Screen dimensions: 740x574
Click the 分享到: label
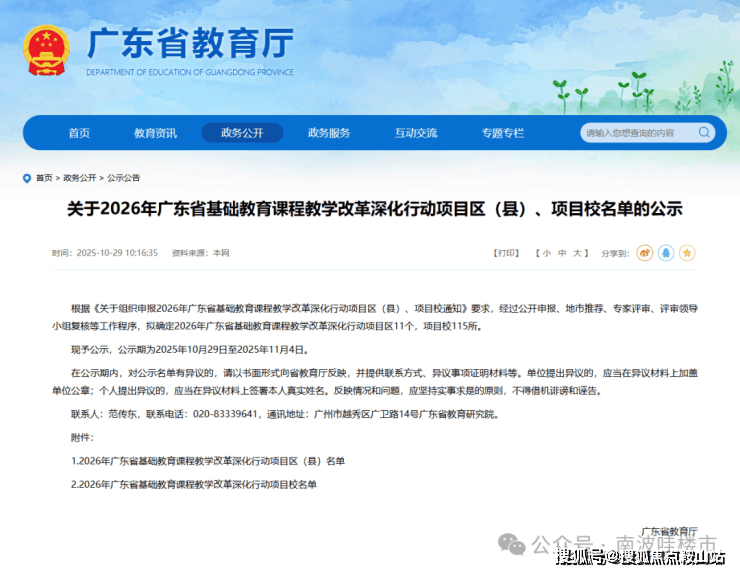615,253
